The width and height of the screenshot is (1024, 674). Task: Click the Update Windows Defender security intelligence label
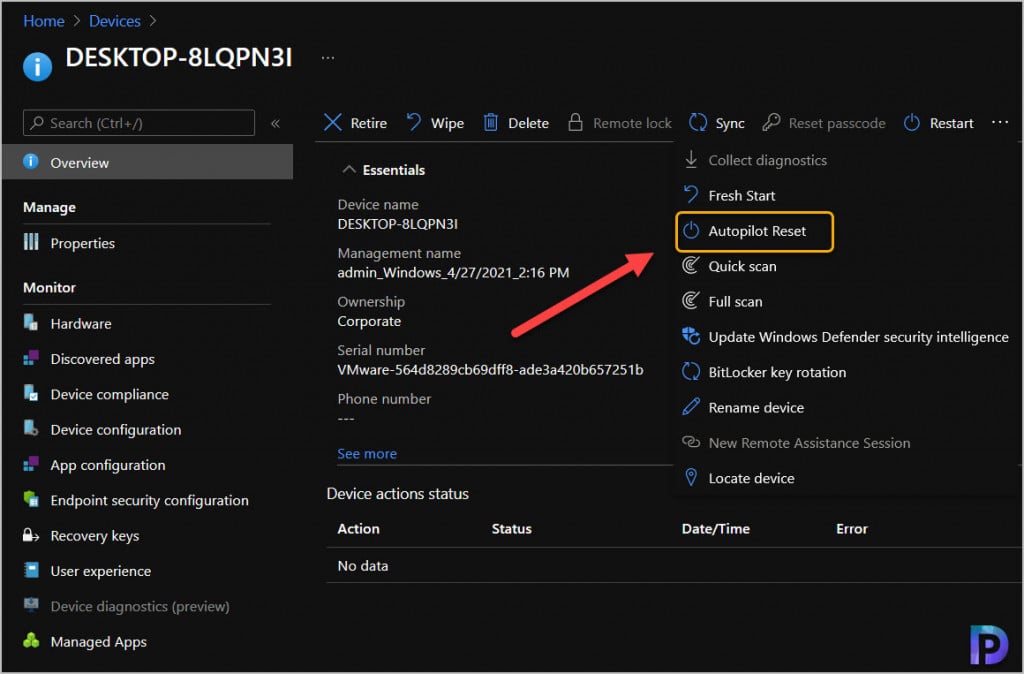pos(858,337)
